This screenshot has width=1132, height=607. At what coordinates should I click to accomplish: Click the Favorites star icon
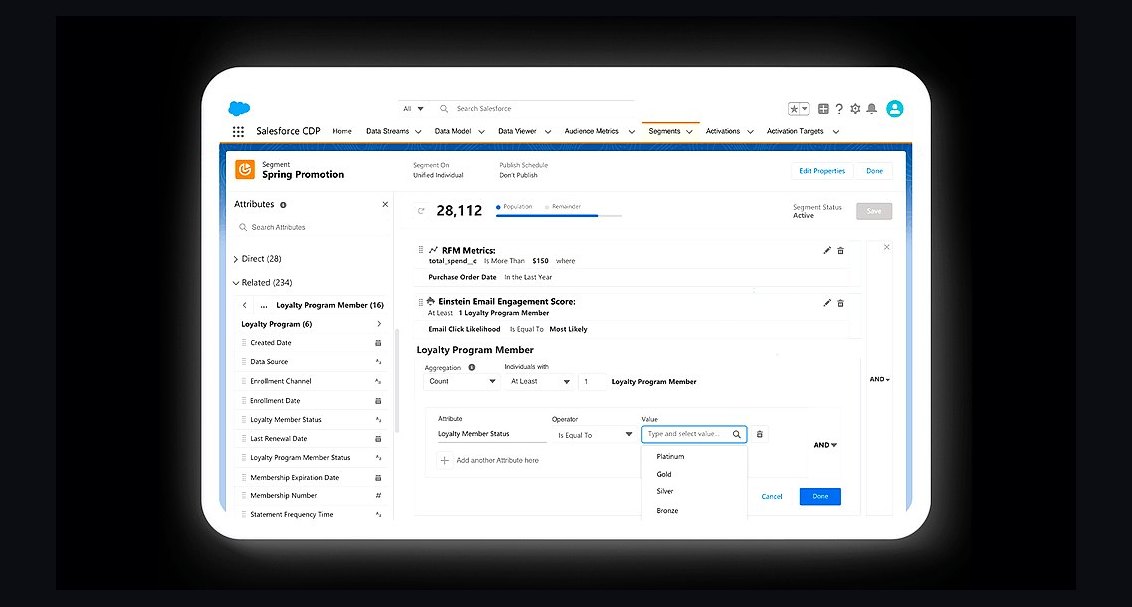(x=793, y=109)
